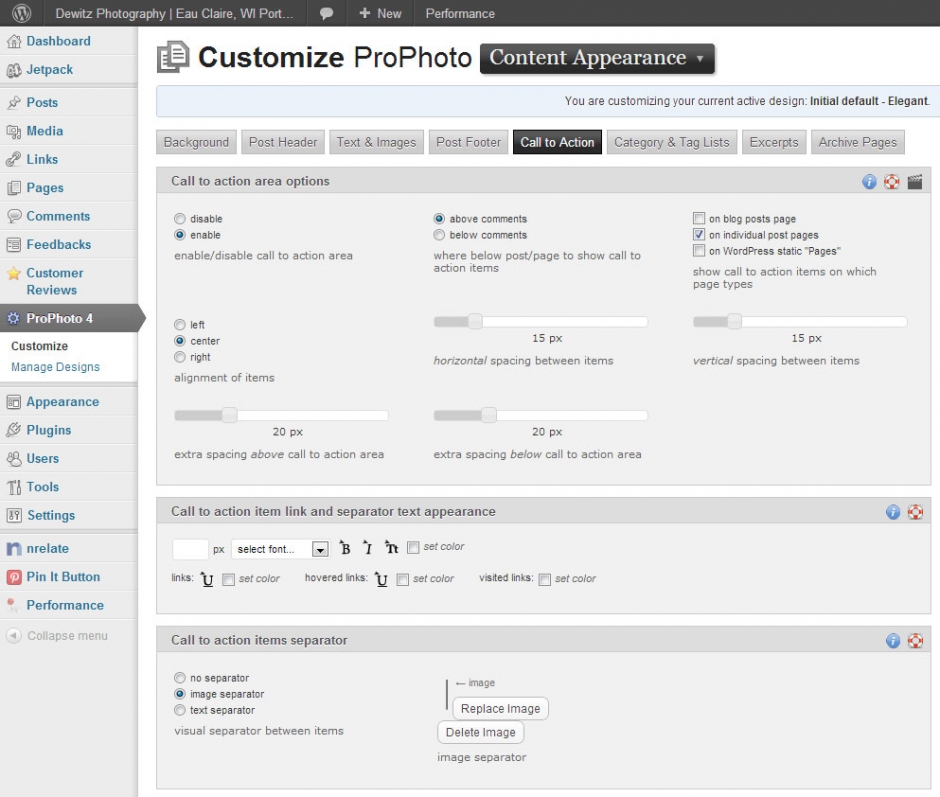
Task: Click the Replace Image button
Action: tap(501, 709)
